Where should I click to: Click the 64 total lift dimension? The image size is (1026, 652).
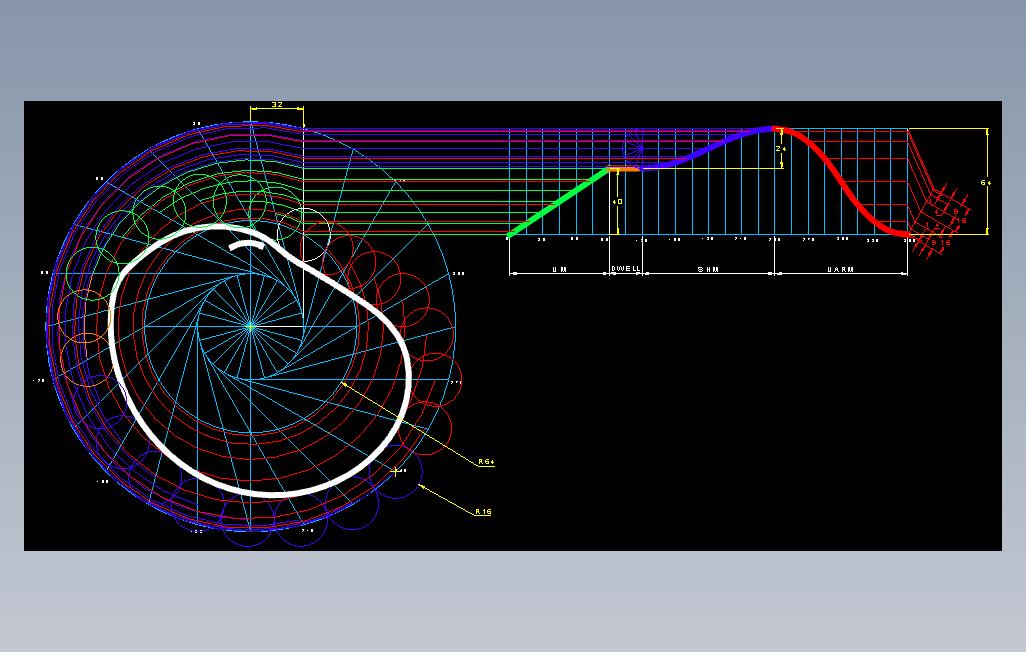pyautogui.click(x=985, y=183)
